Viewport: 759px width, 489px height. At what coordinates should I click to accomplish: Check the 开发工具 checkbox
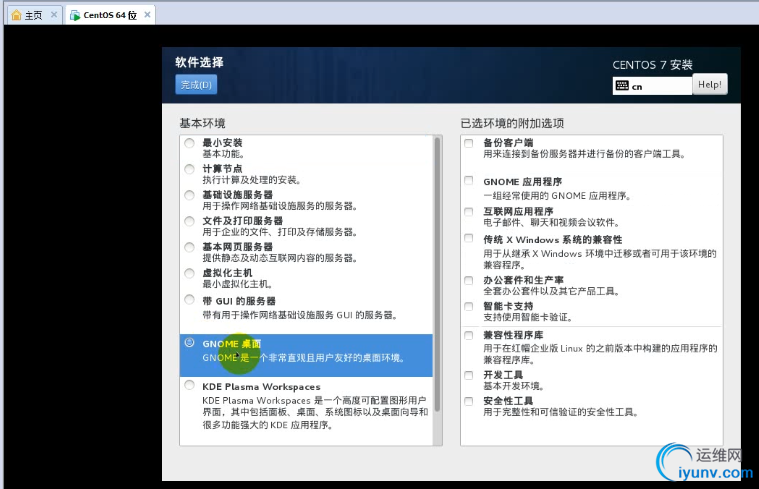click(469, 375)
